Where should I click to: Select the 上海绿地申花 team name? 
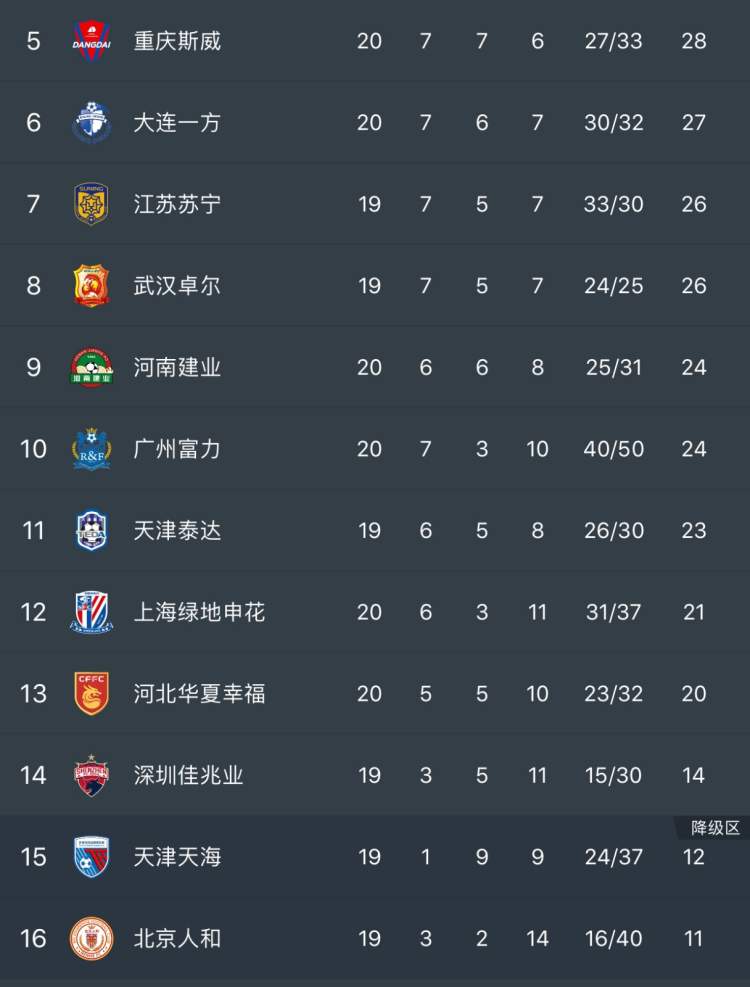199,612
